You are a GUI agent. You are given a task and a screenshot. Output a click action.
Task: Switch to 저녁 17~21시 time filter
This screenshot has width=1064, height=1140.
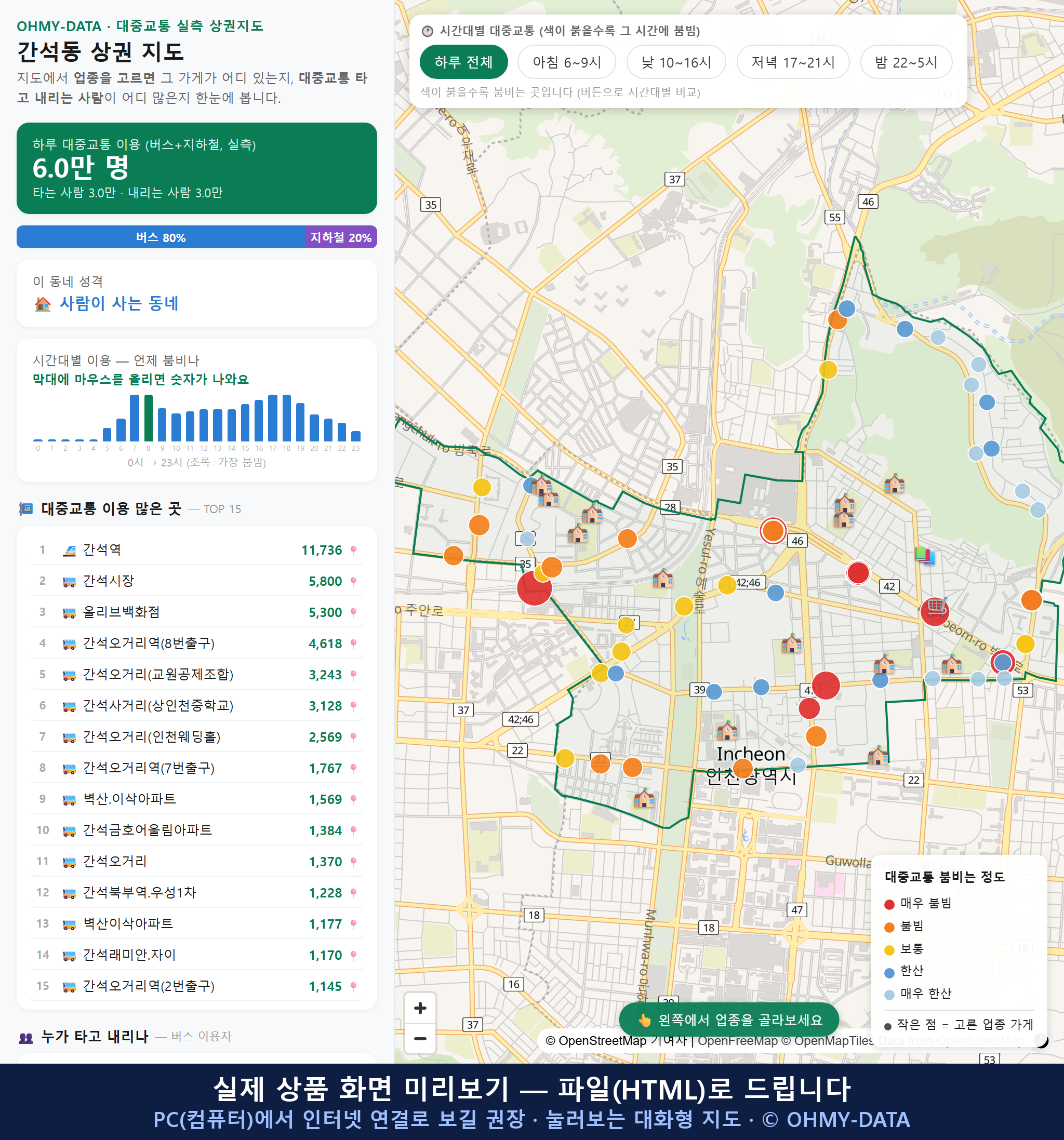pos(793,62)
